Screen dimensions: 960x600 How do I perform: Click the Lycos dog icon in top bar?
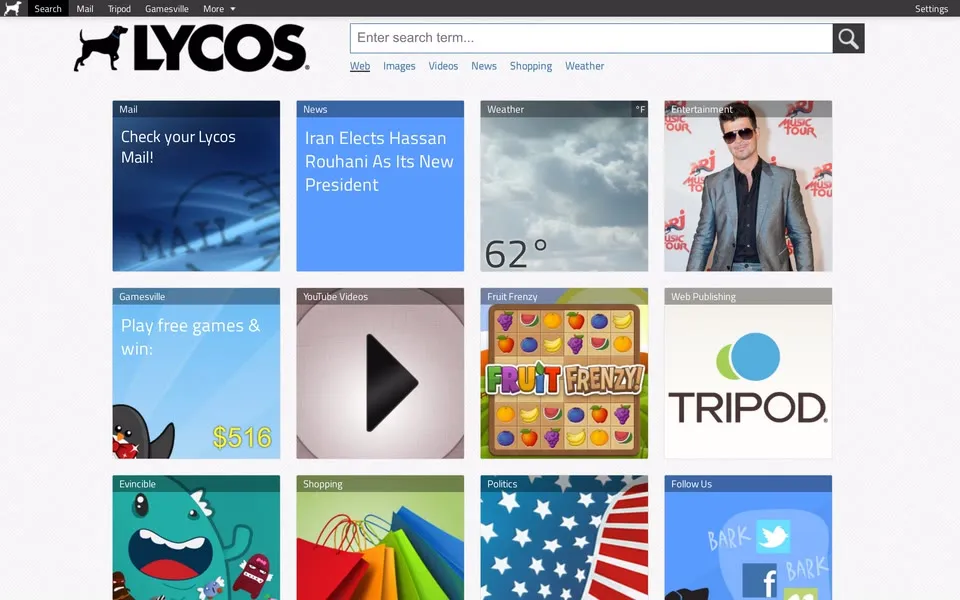[12, 8]
